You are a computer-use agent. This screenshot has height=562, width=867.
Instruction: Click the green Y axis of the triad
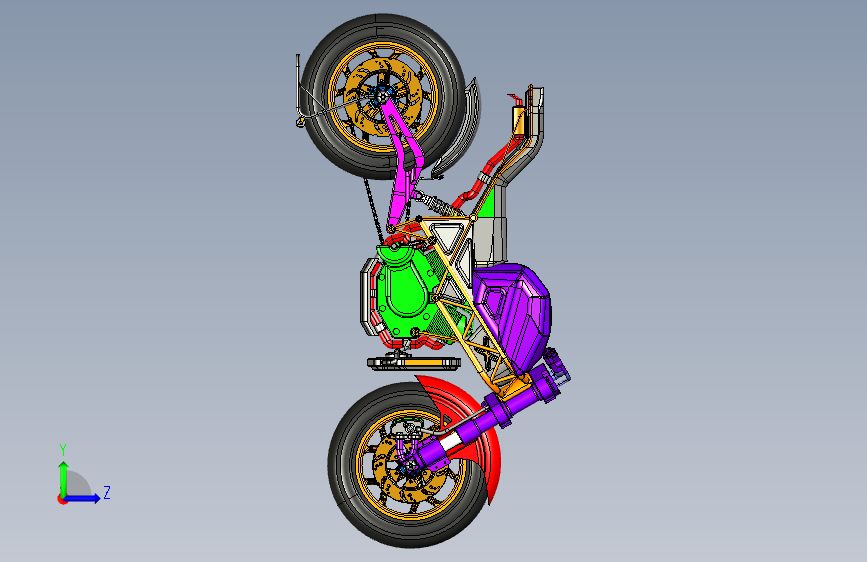point(64,478)
